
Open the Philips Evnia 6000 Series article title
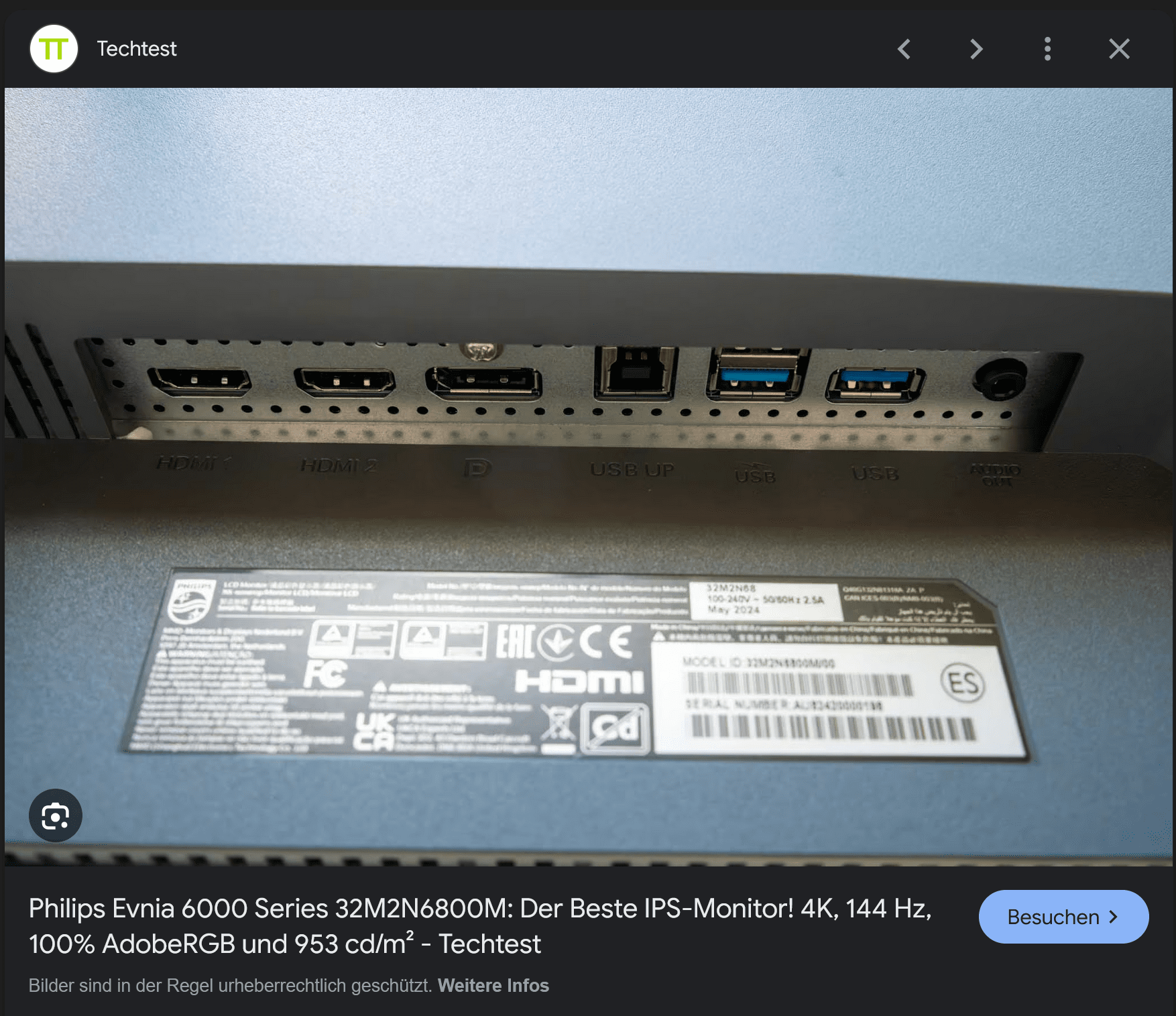pyautogui.click(x=480, y=926)
